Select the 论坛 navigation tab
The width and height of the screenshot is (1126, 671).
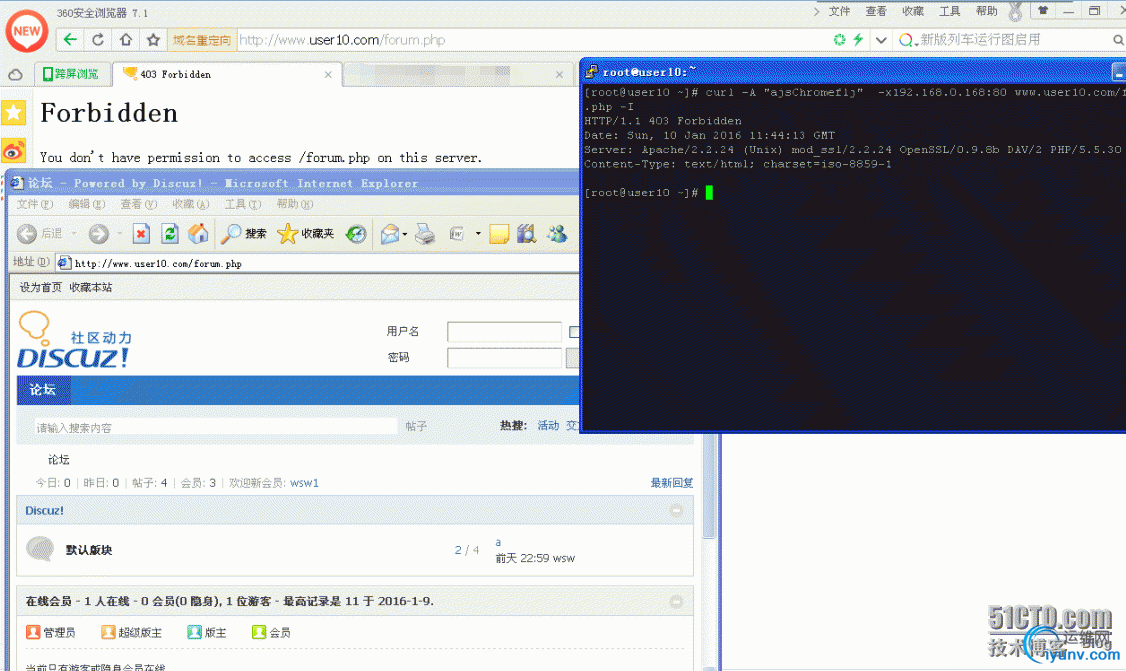point(43,389)
